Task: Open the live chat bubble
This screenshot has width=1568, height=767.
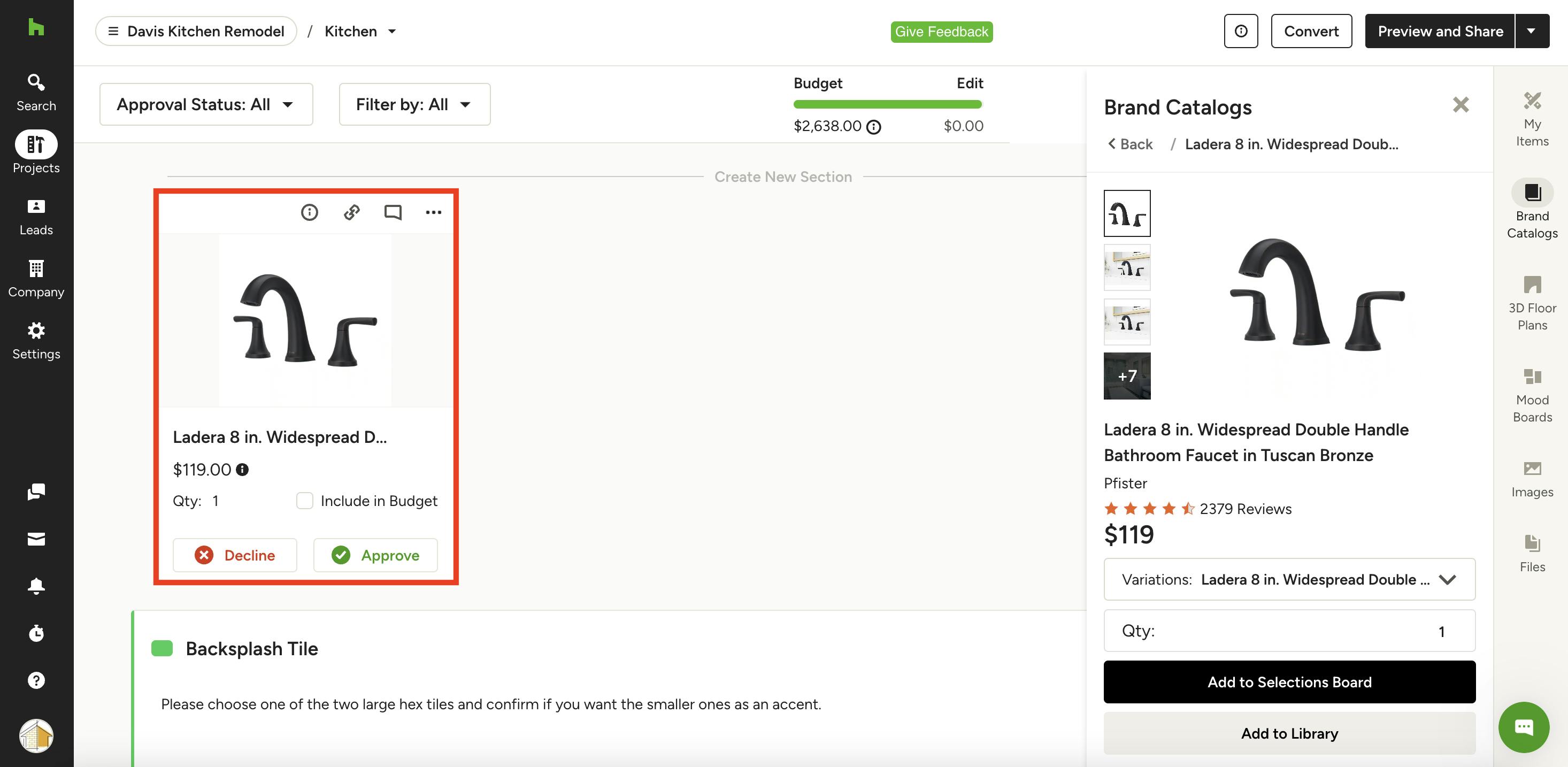Action: pos(1524,727)
